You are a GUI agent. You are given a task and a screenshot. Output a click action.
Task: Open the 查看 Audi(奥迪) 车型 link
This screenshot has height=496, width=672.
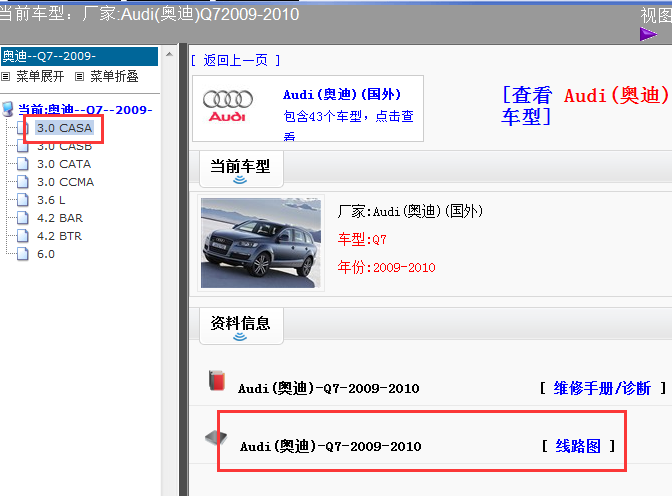pyautogui.click(x=585, y=105)
